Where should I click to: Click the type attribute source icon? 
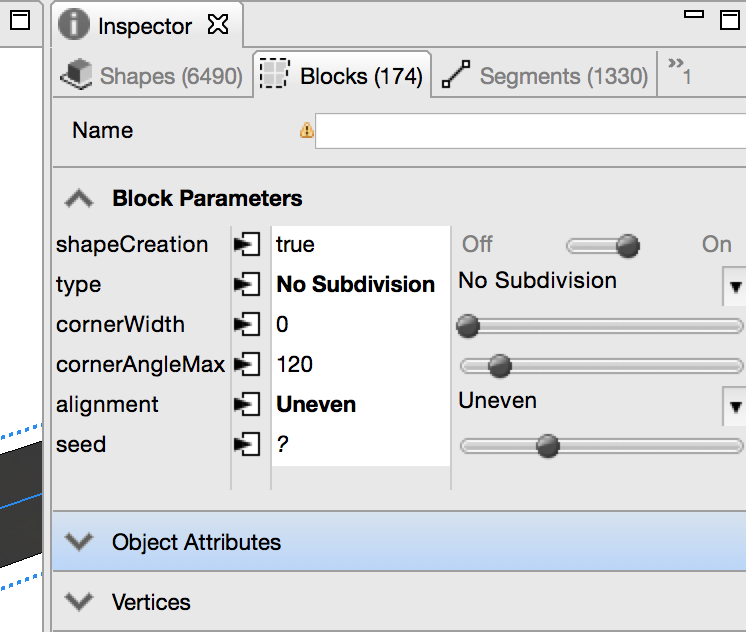tap(245, 284)
